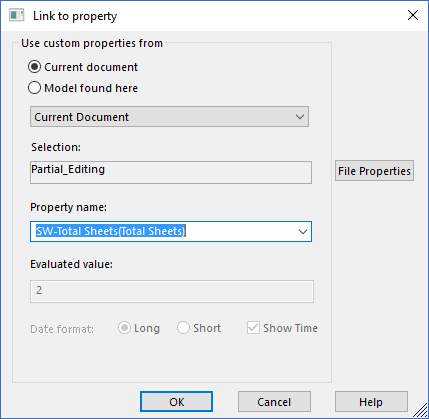The image size is (429, 419).
Task: Select the Current document radio button
Action: pyautogui.click(x=35, y=67)
